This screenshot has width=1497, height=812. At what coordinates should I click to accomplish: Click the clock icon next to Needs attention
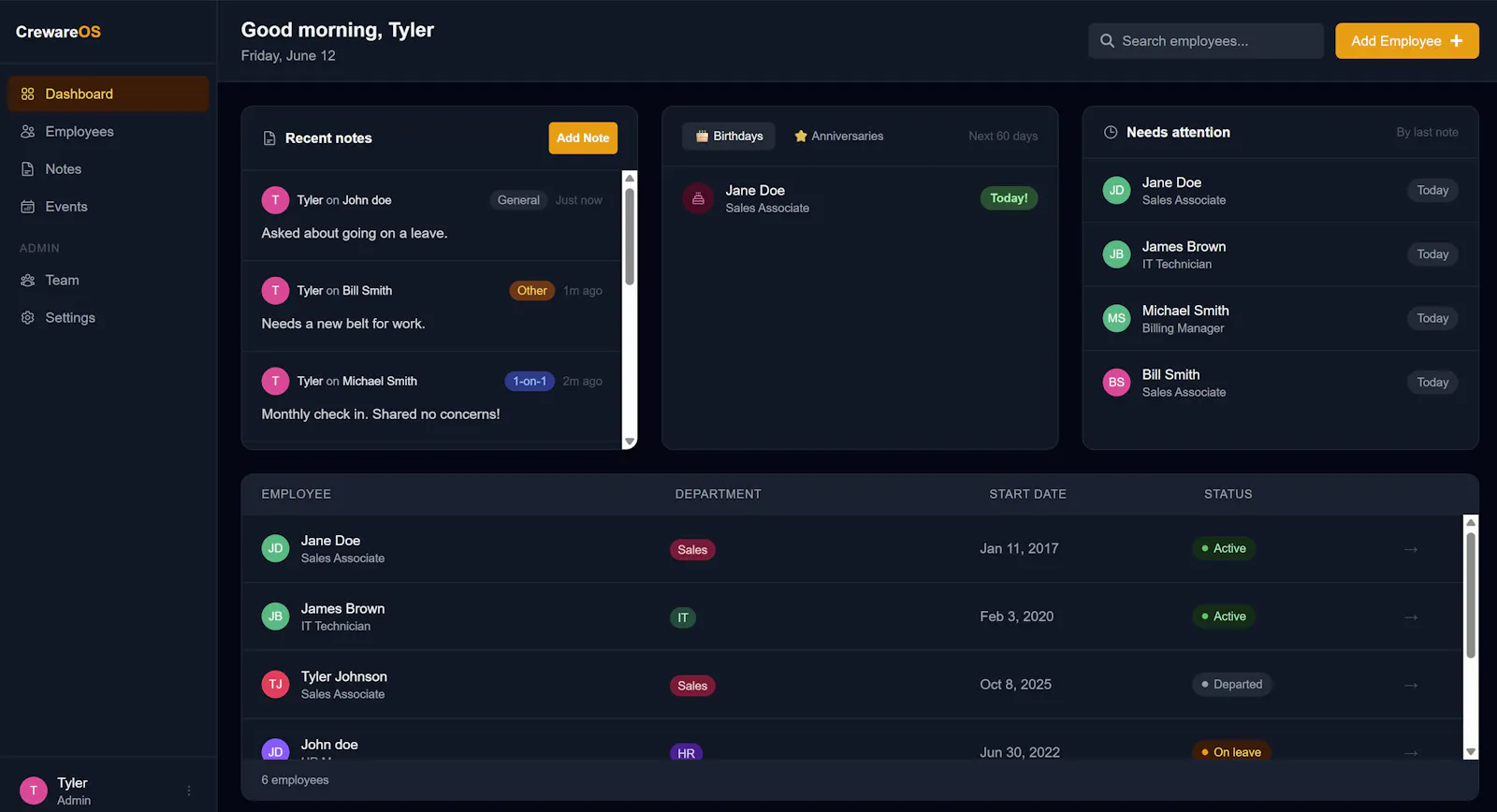coord(1111,133)
